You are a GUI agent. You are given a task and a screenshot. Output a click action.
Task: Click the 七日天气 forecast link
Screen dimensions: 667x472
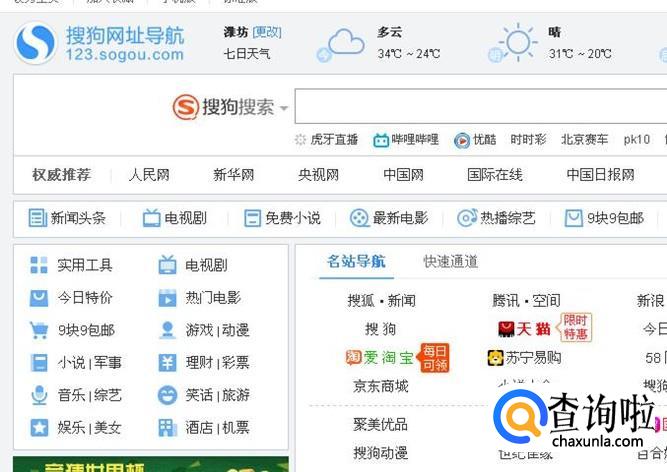coord(246,53)
